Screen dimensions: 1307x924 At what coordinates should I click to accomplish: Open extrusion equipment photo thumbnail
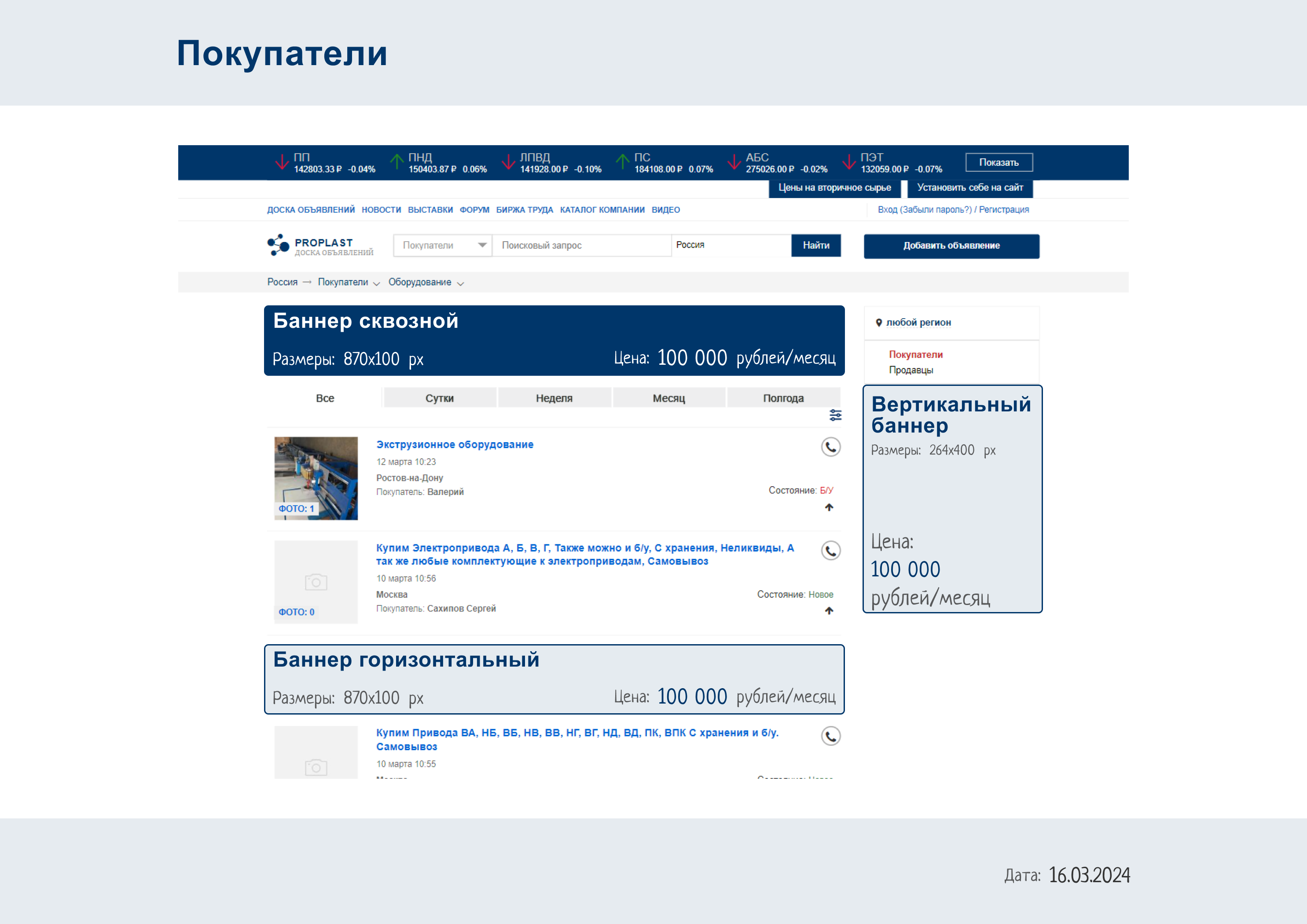pos(316,478)
